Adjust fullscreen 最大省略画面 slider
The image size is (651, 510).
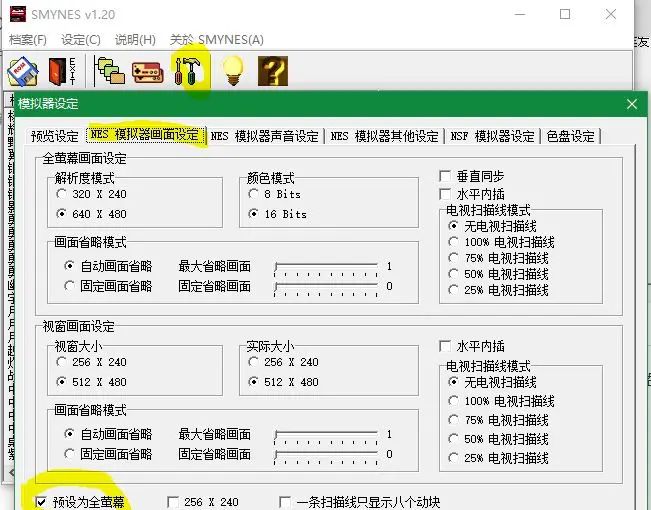(326, 268)
